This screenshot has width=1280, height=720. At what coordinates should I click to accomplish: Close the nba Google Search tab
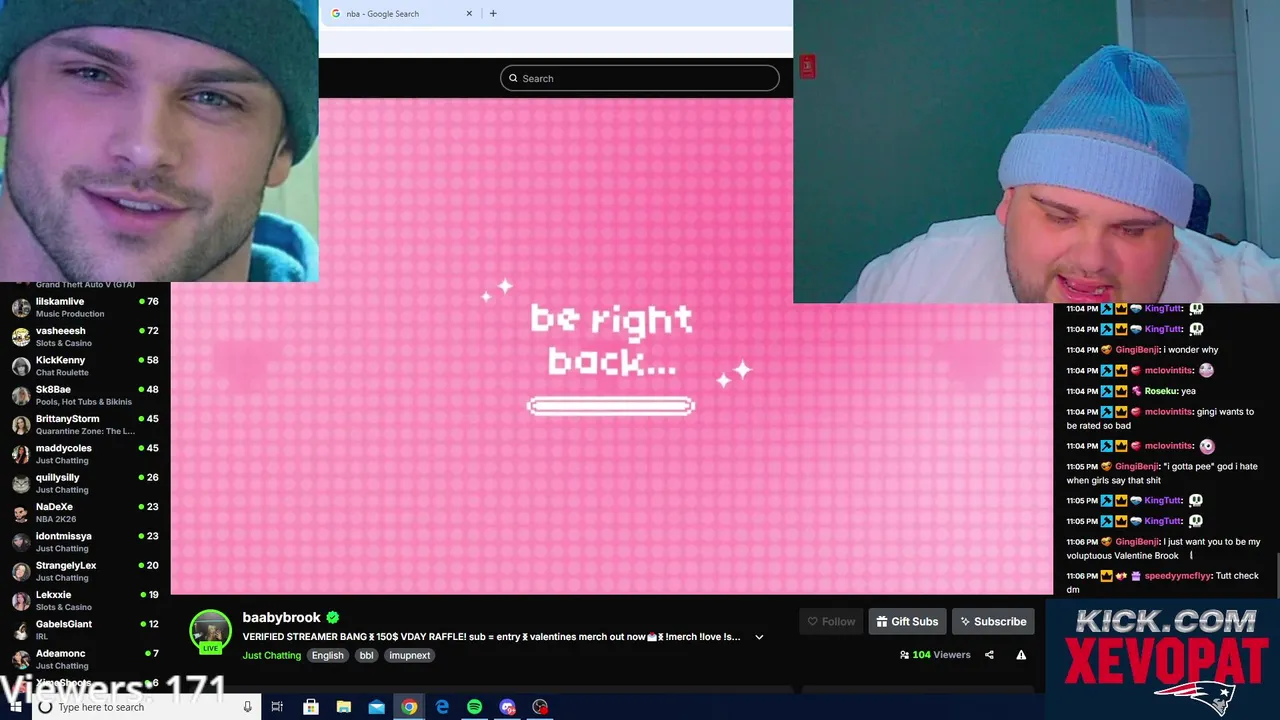469,14
